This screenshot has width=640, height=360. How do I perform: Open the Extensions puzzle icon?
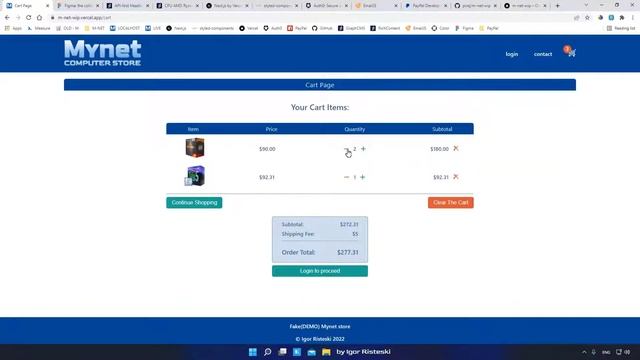[622, 18]
